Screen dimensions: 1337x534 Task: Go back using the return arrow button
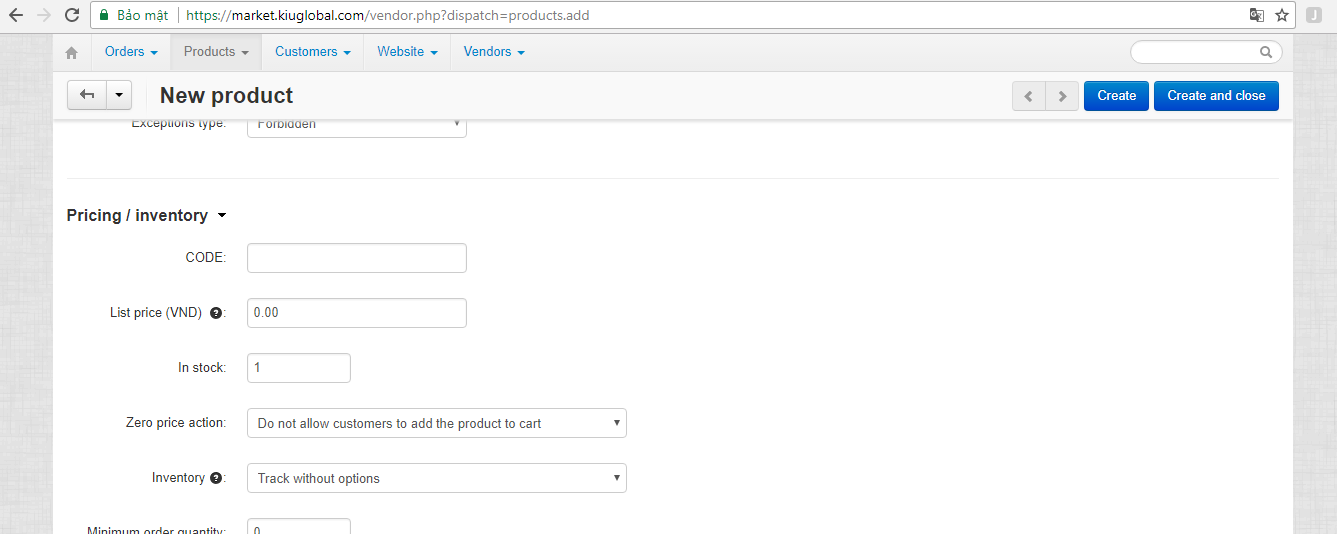87,95
